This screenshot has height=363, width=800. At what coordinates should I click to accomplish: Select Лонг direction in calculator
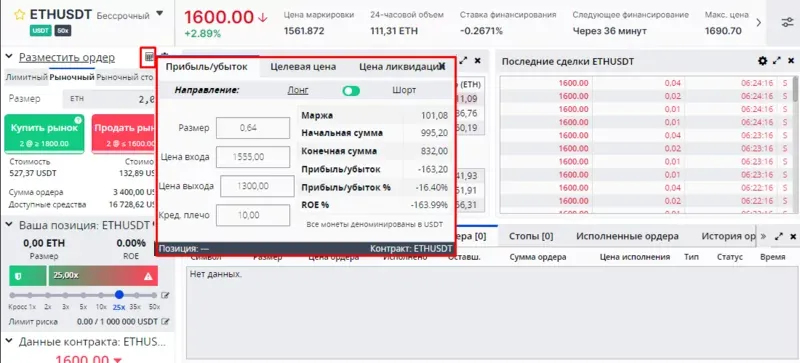point(298,90)
